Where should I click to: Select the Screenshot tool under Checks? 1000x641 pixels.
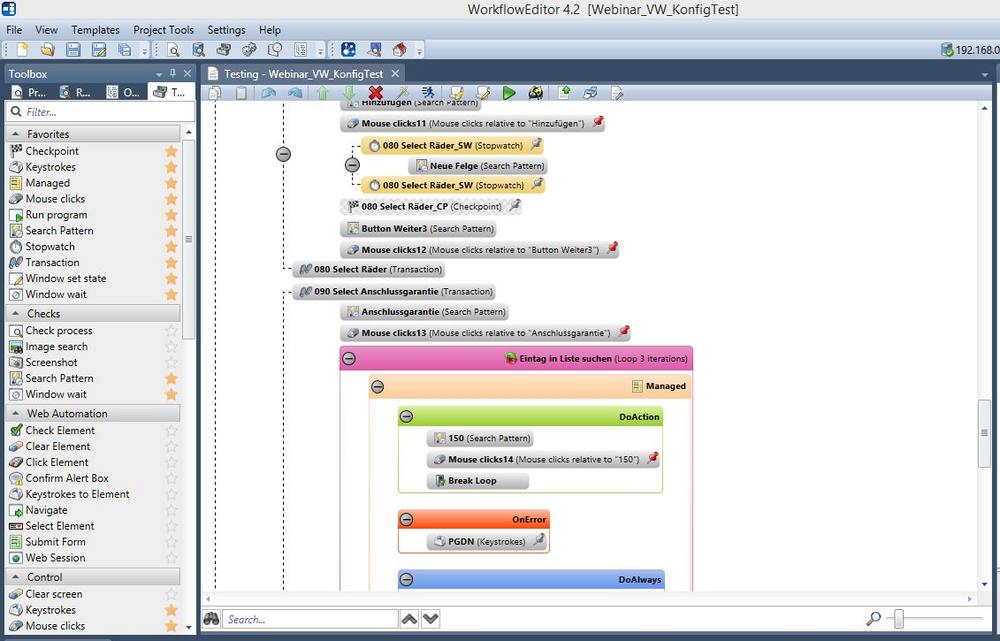[51, 363]
